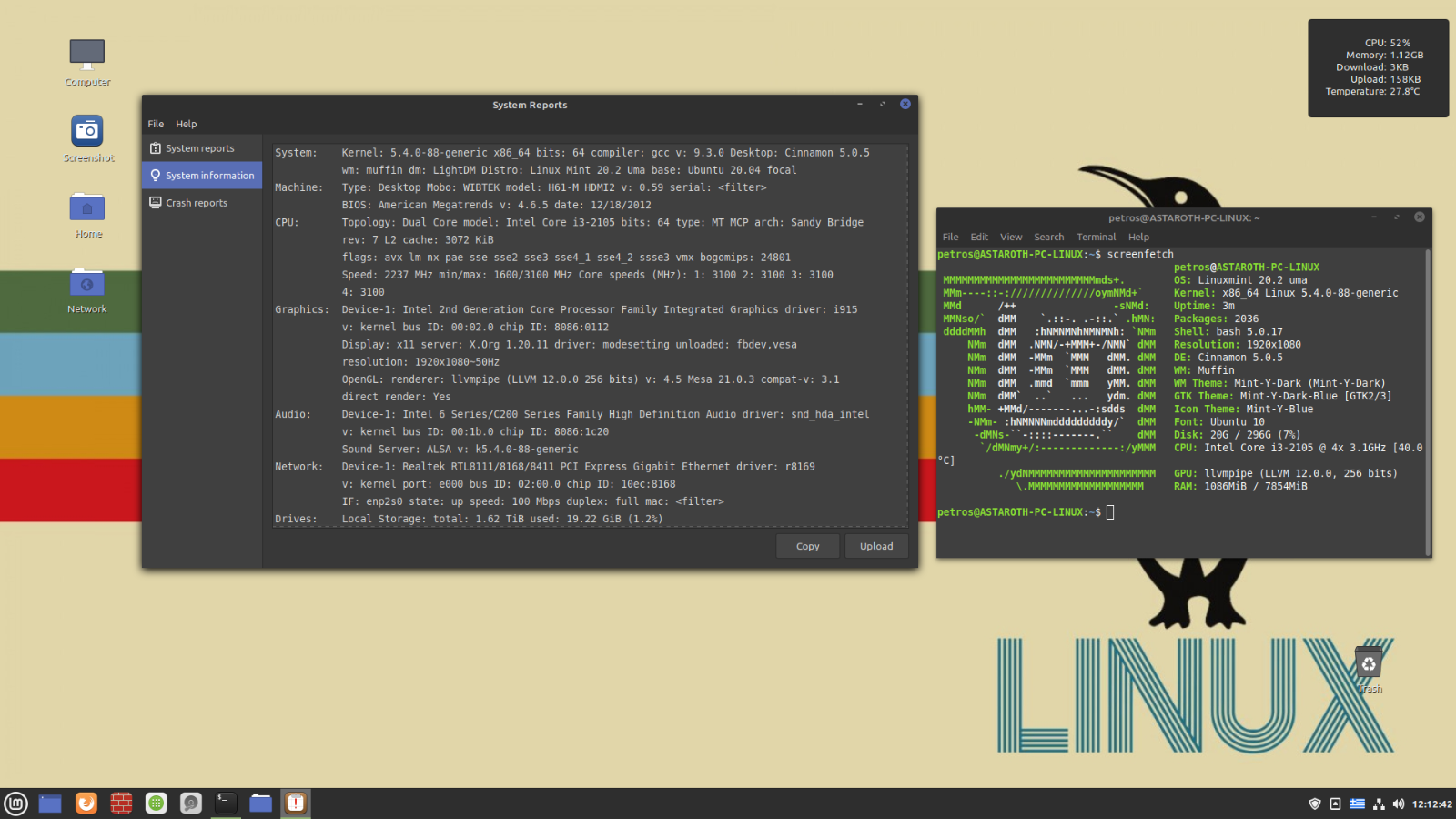Click 'Packages: 2036' in terminal output

(1216, 319)
